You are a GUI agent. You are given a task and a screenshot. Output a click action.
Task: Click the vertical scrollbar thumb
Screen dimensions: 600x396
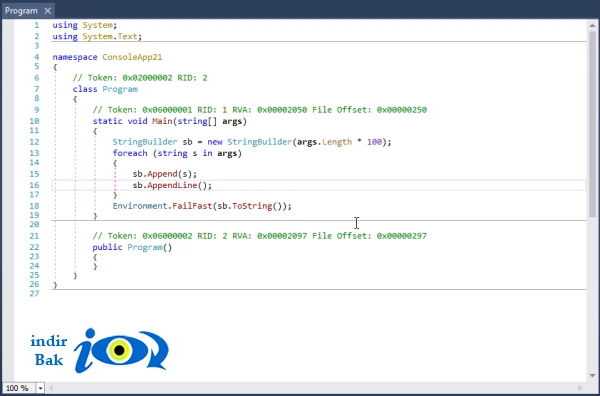pos(592,124)
